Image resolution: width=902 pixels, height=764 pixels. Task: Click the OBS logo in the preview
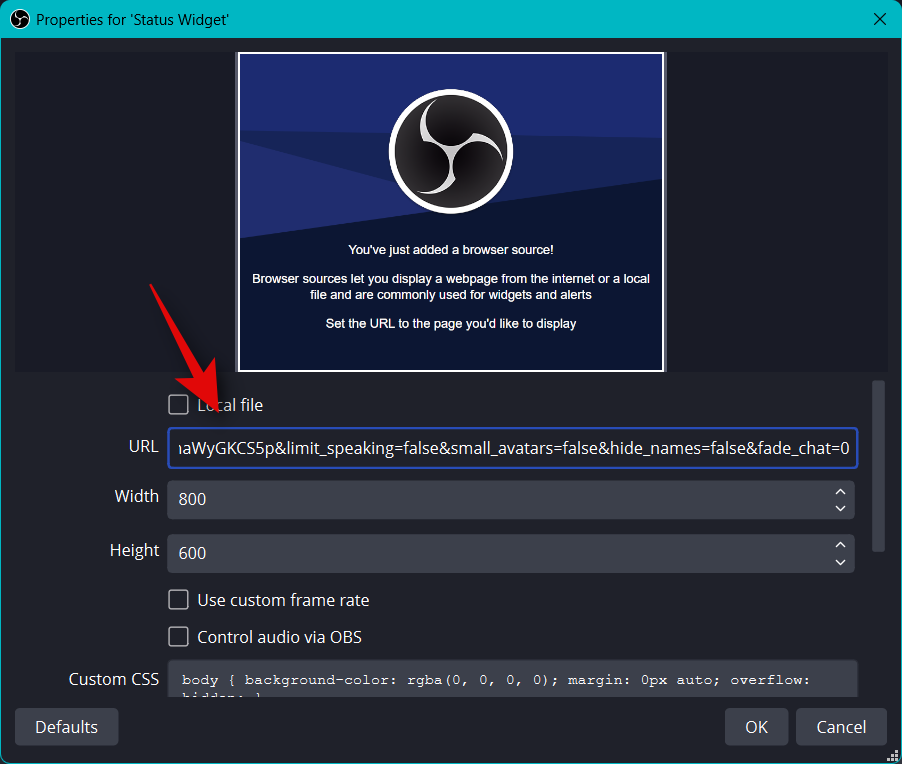click(450, 151)
